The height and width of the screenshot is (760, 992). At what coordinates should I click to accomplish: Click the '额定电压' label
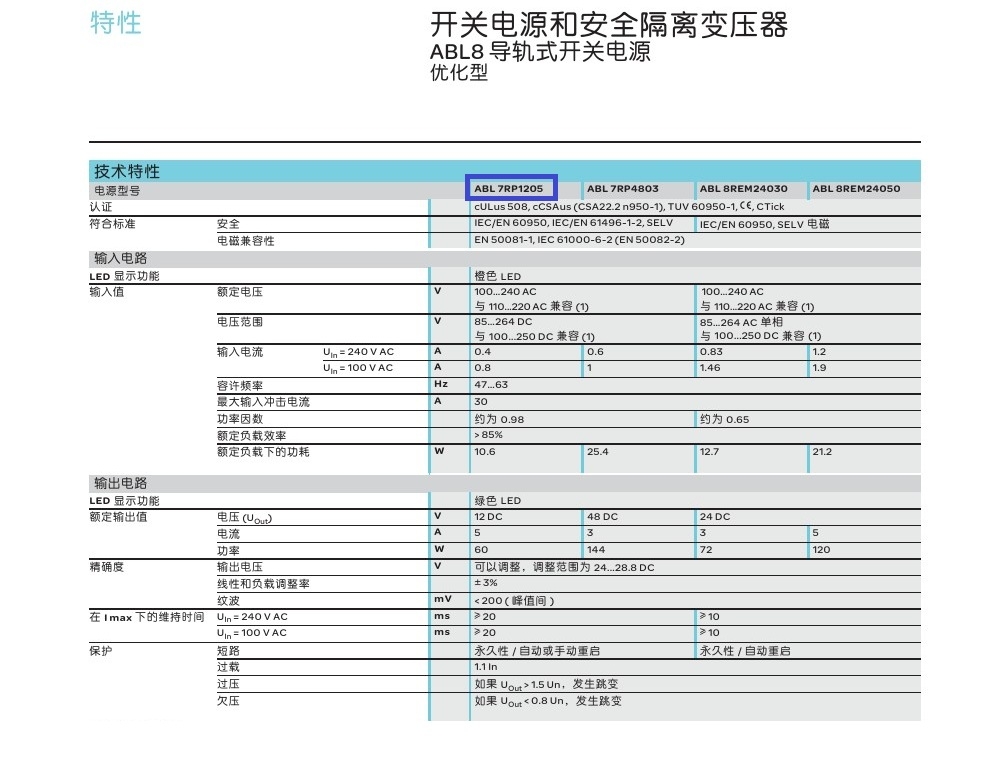point(240,292)
